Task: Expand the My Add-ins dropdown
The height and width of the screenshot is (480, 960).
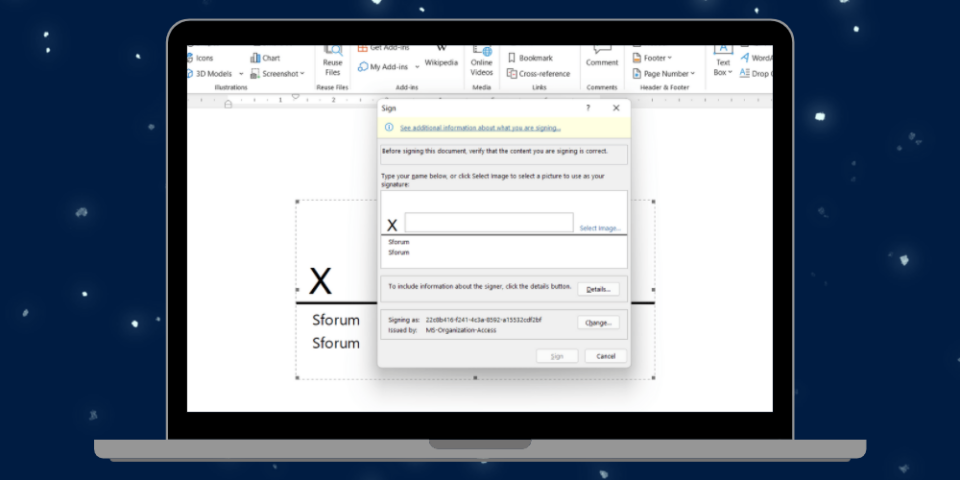Action: [x=417, y=67]
